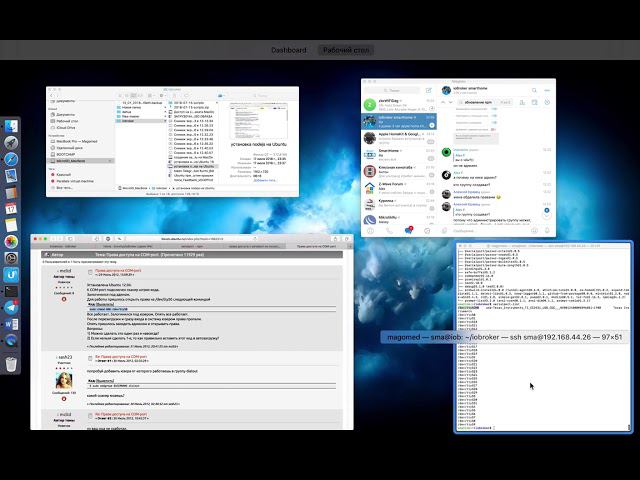The width and height of the screenshot is (640, 480).
Task: Open Finder from the Dock
Action: click(x=11, y=126)
